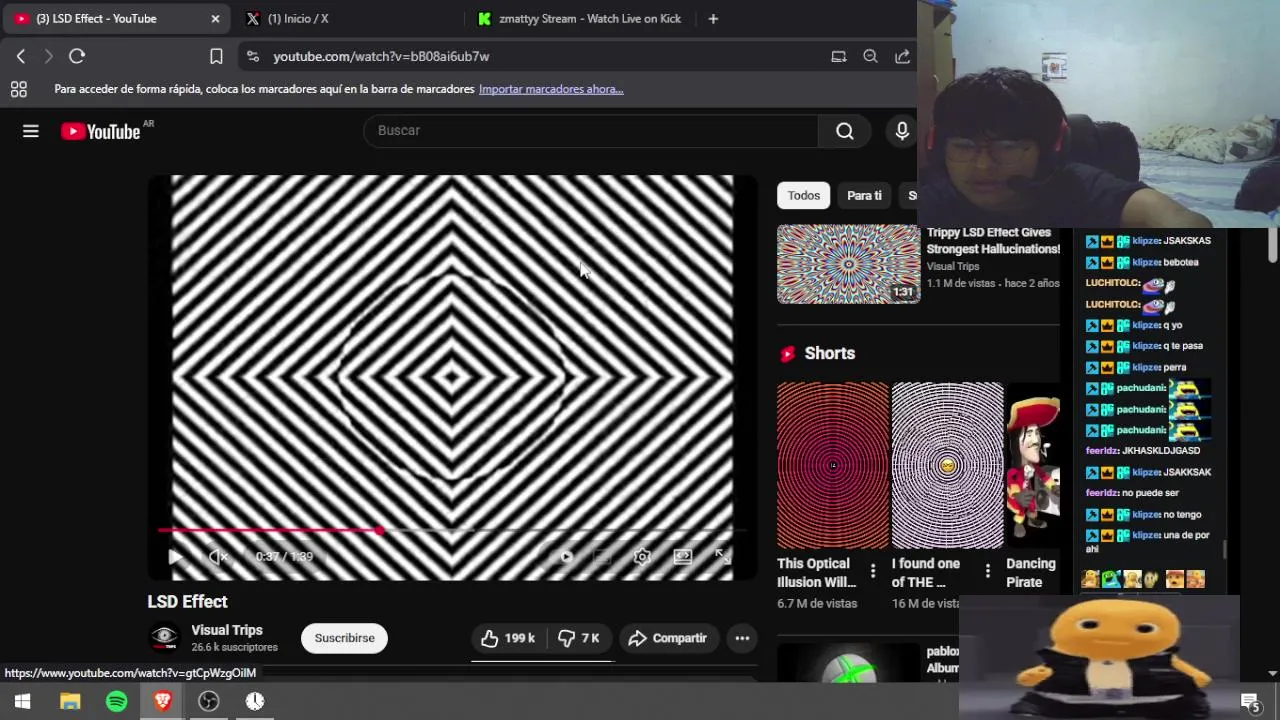This screenshot has width=1280, height=720.
Task: Select the Para ti filter chip
Action: [864, 195]
